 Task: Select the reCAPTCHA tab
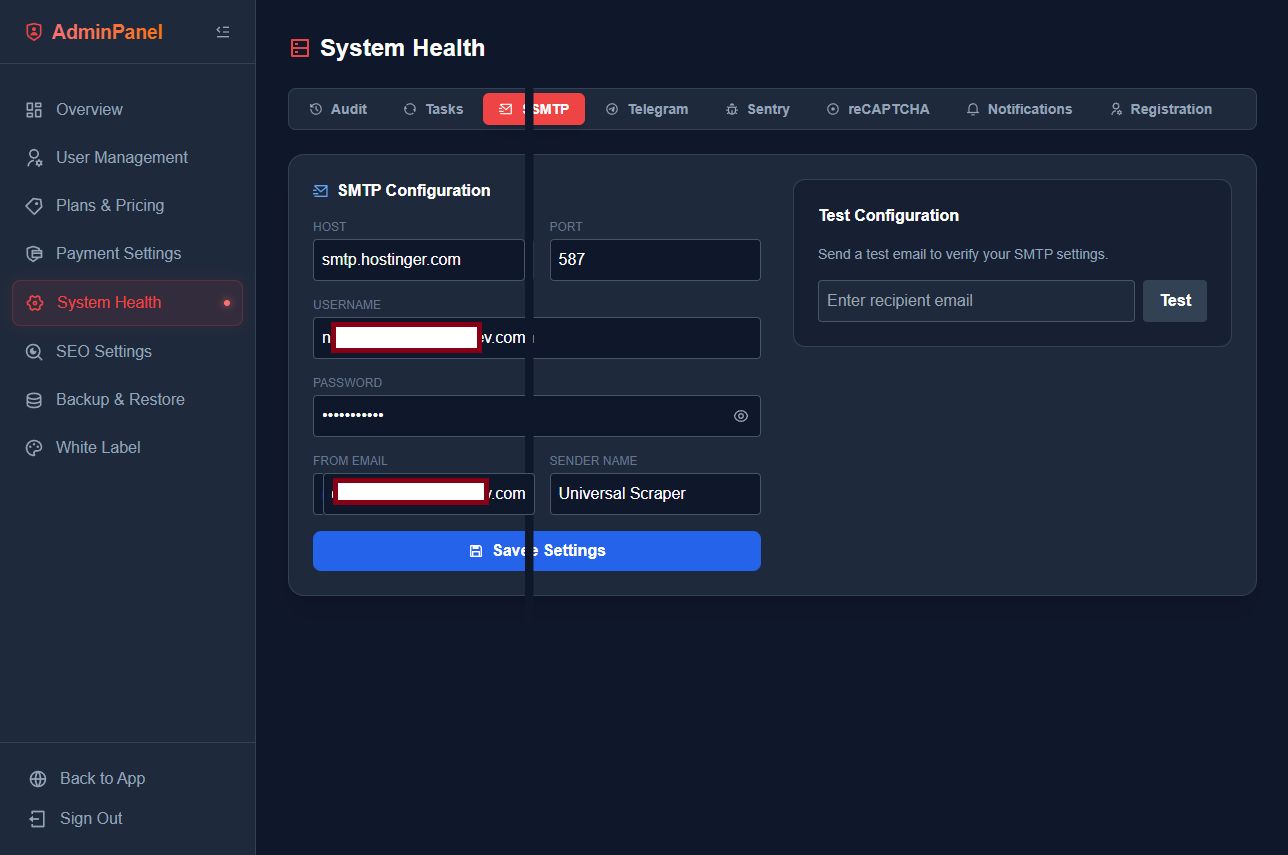click(x=878, y=109)
